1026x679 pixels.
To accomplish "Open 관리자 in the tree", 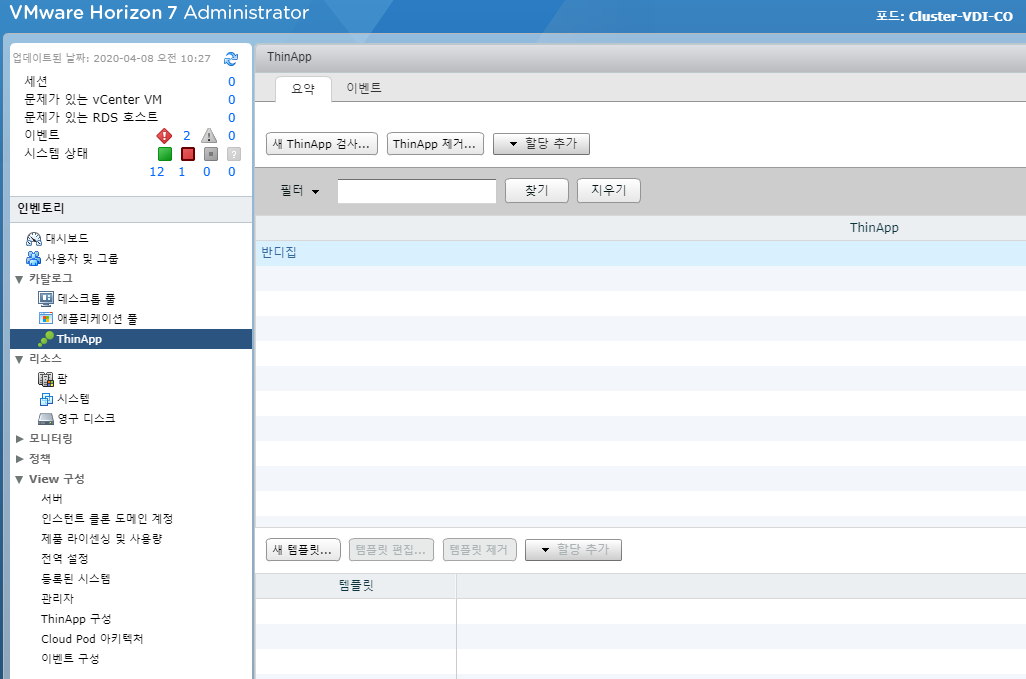I will (x=58, y=599).
